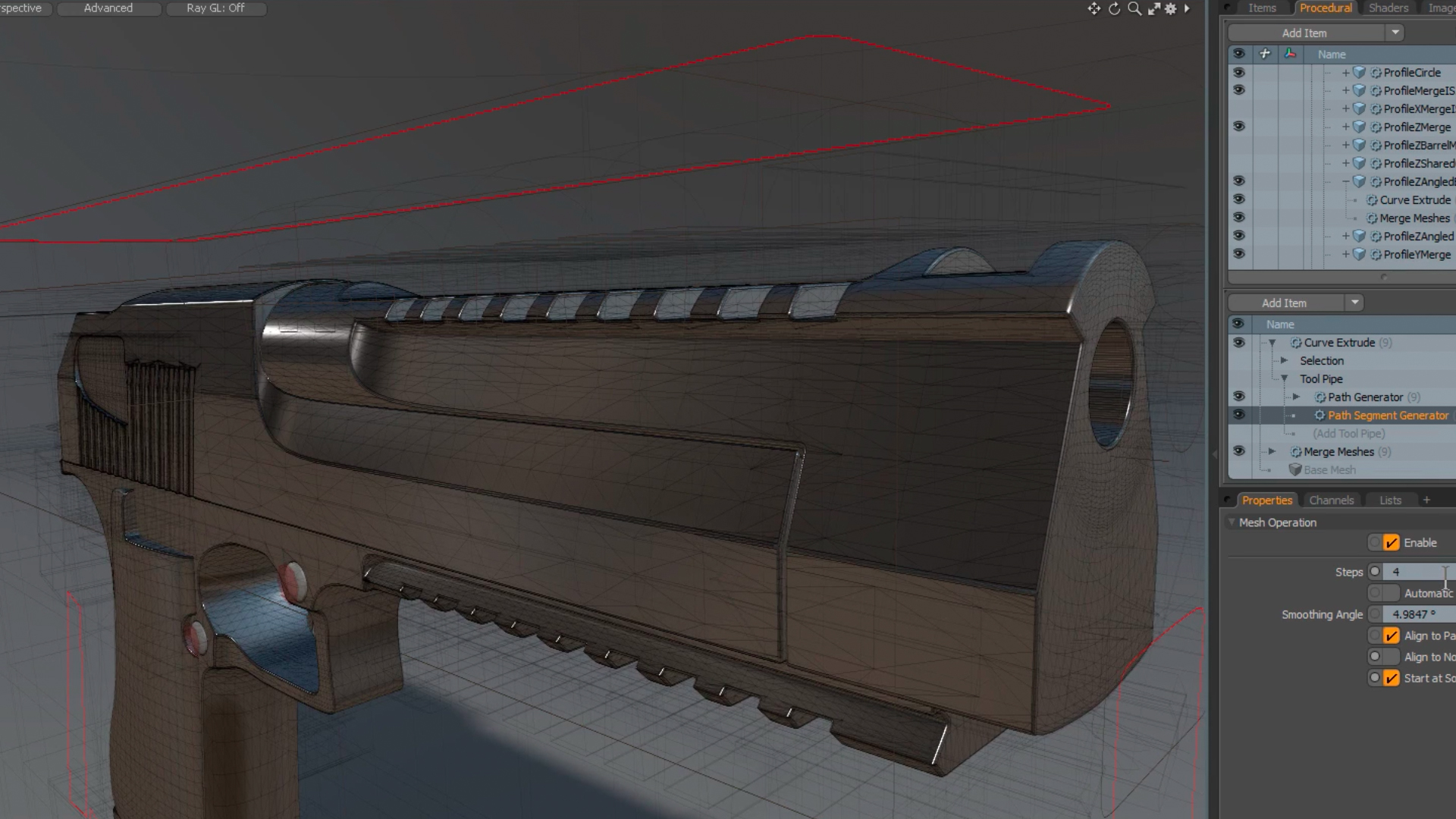Screen dimensions: 1456x819
Task: Click the Curve Extrude operation icon
Action: 1295,342
